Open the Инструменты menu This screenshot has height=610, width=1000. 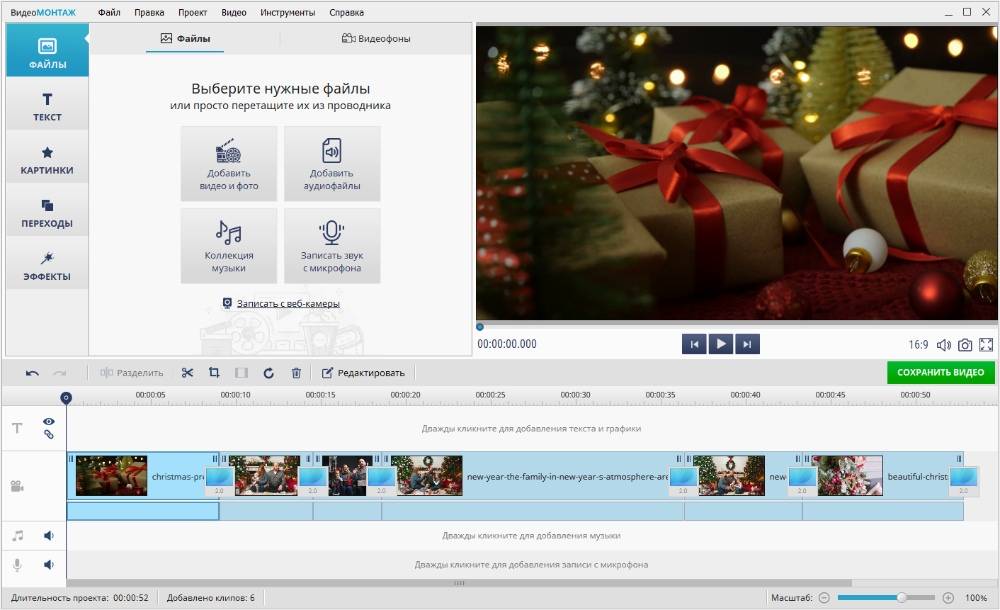tap(287, 13)
